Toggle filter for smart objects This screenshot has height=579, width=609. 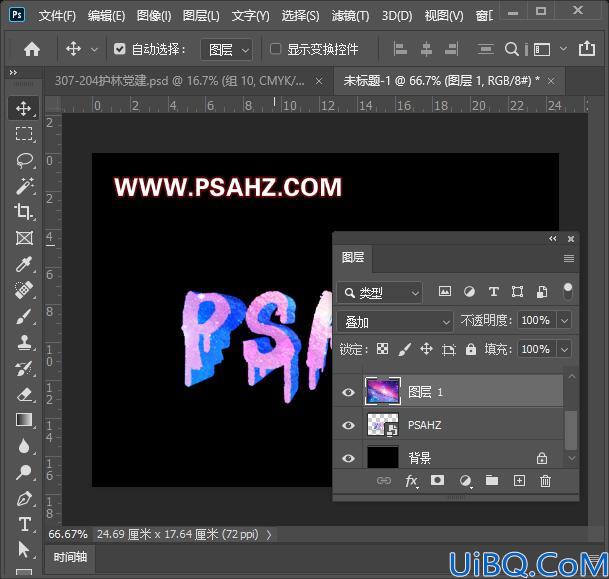(542, 291)
